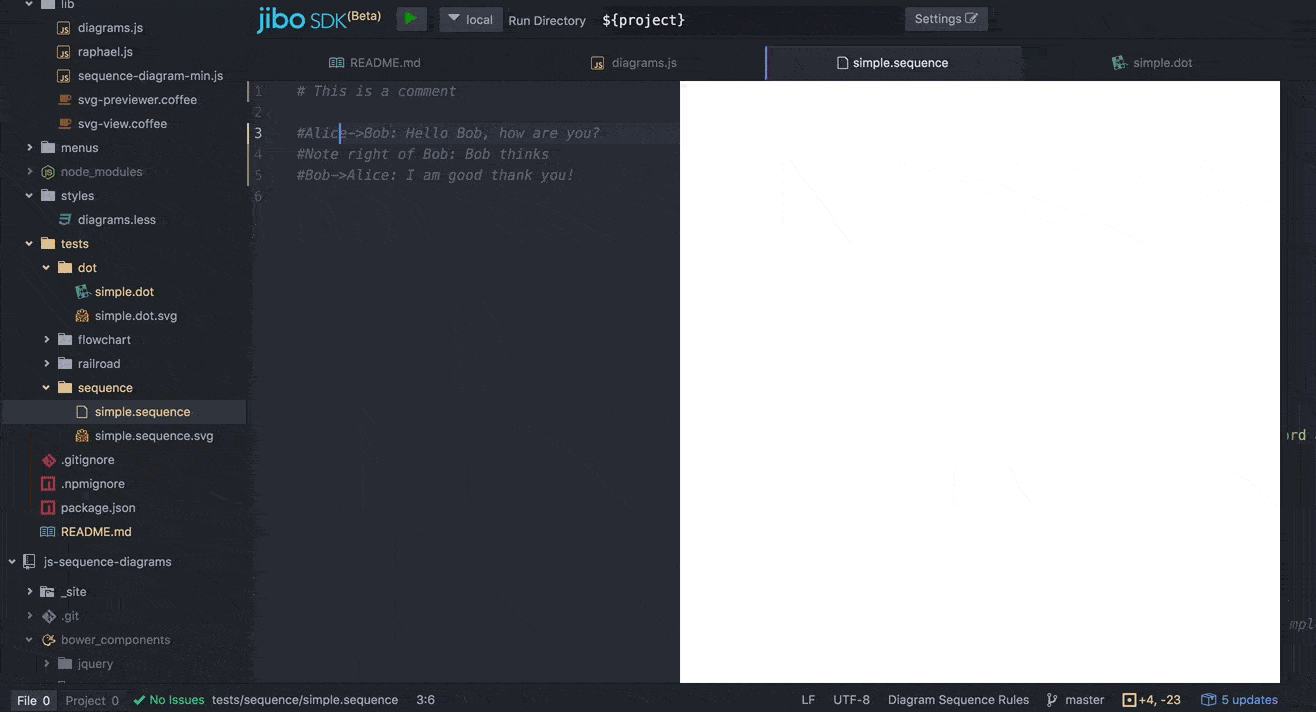Image resolution: width=1316 pixels, height=712 pixels.
Task: Open the .npmignore file
Action: [x=91, y=484]
